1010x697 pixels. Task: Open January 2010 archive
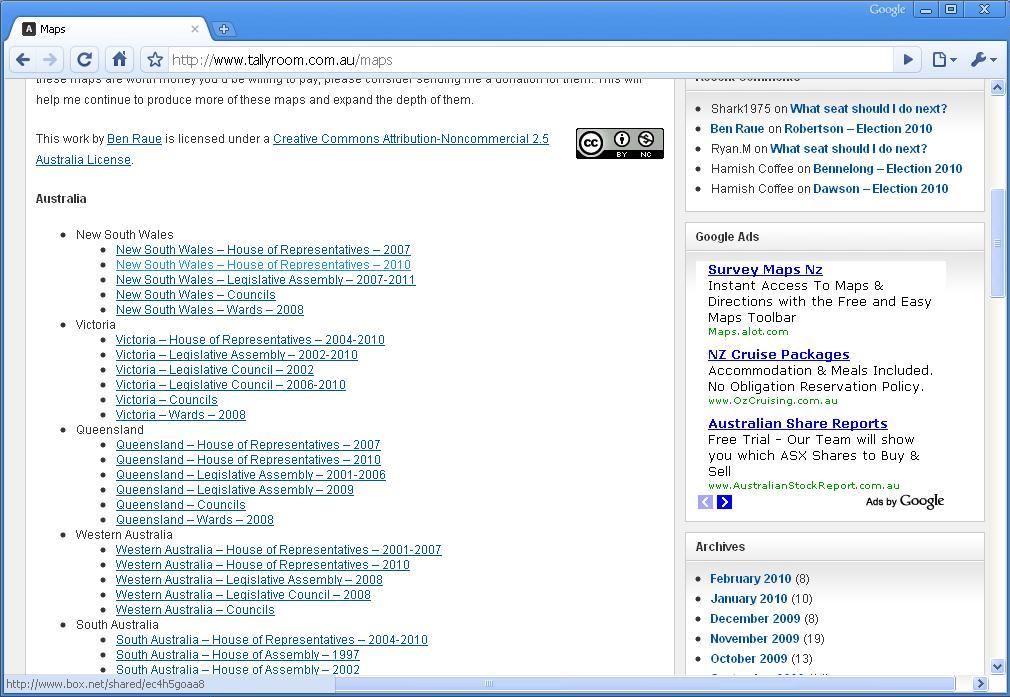[748, 598]
